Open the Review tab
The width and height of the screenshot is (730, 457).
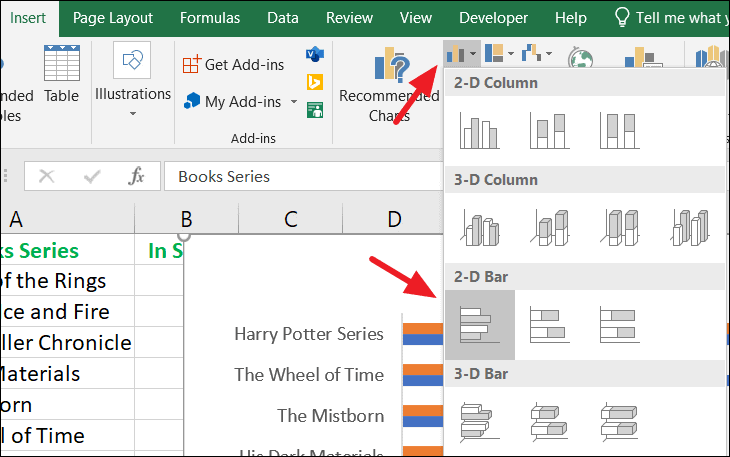point(349,18)
